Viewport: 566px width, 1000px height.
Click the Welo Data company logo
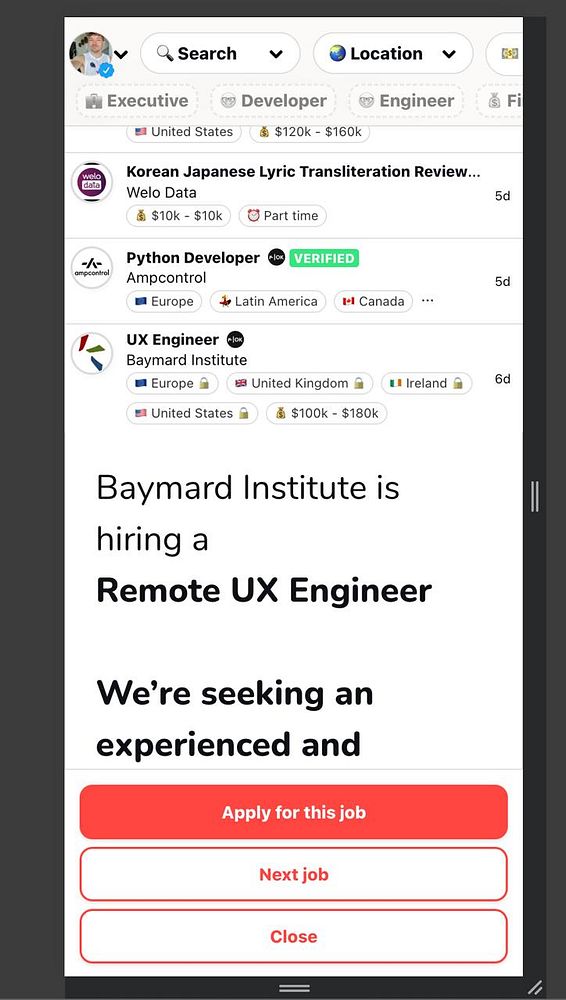pyautogui.click(x=92, y=182)
